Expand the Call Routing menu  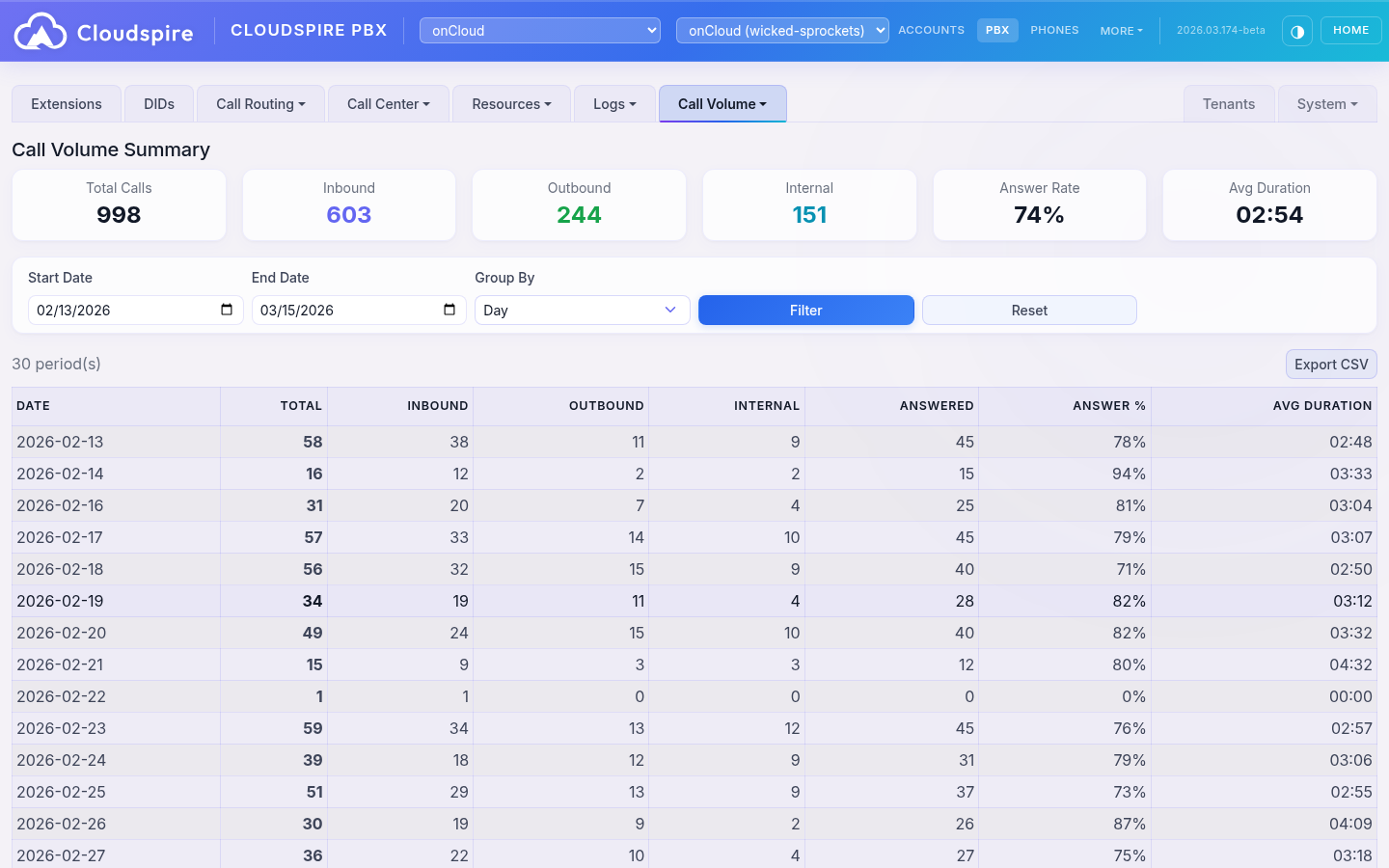(260, 103)
